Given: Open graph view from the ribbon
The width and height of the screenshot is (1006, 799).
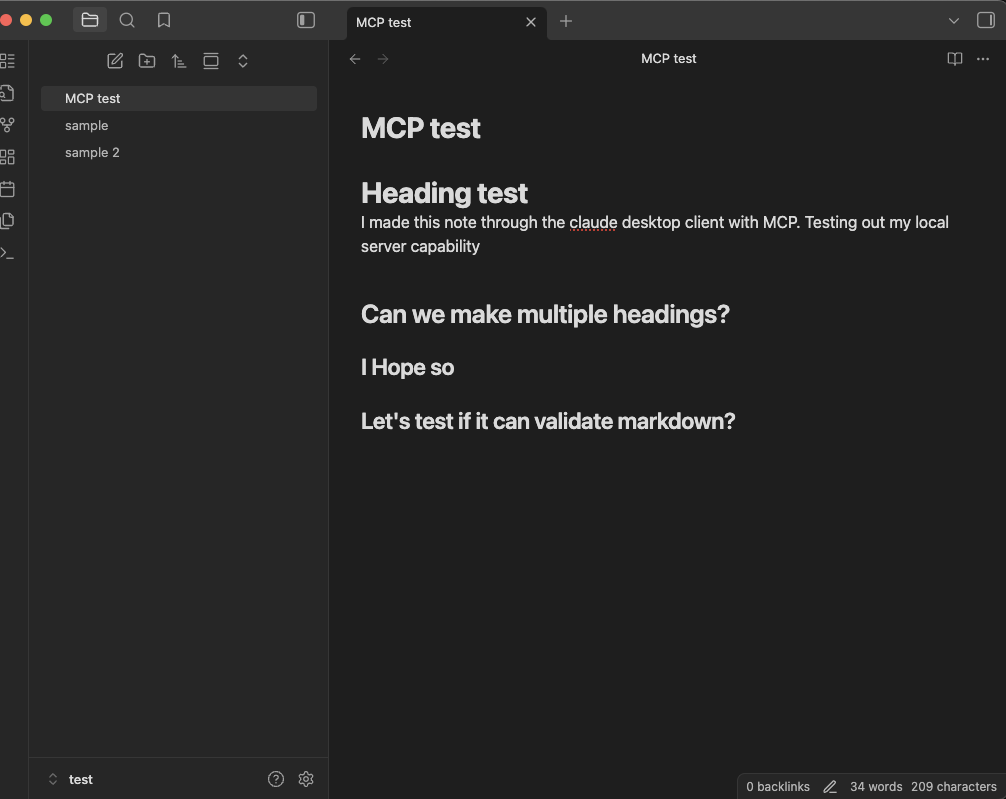Looking at the screenshot, I should (8, 125).
